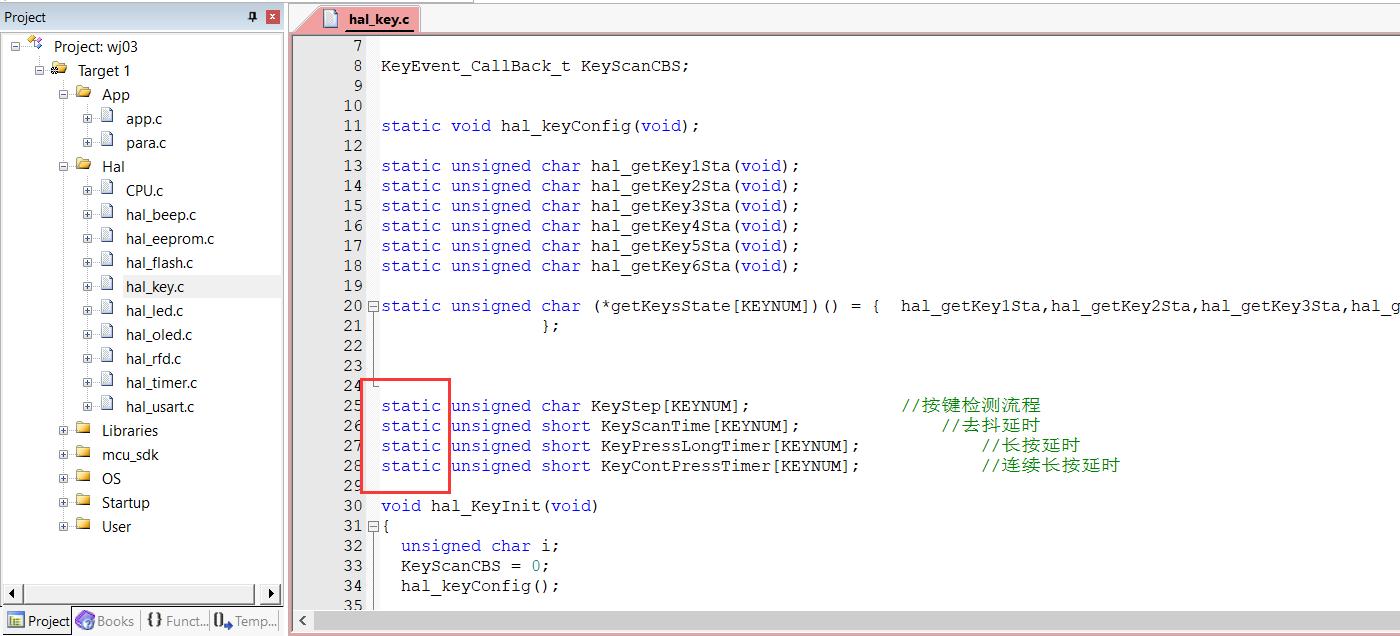1400x636 pixels.
Task: Select app.c in project tree
Action: point(144,119)
